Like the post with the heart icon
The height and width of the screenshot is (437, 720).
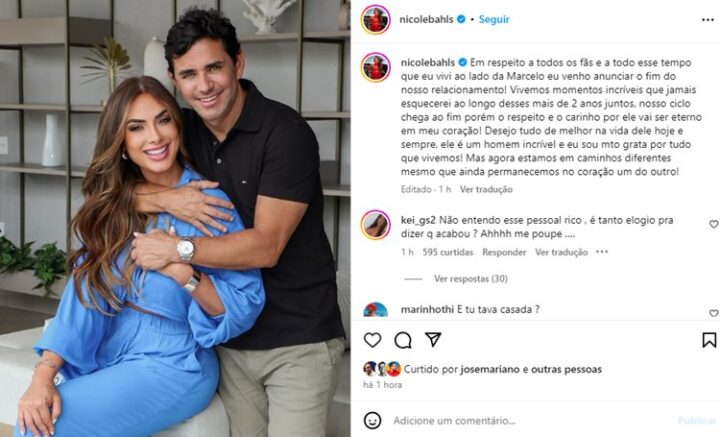[x=372, y=340]
